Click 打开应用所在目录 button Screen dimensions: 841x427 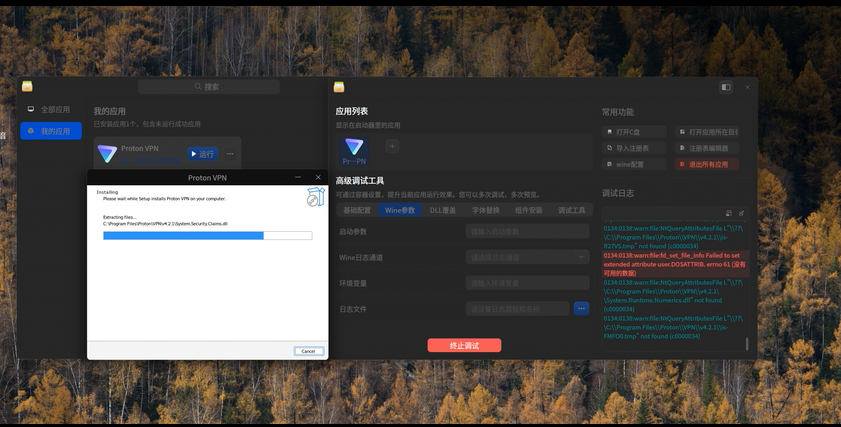coord(706,131)
